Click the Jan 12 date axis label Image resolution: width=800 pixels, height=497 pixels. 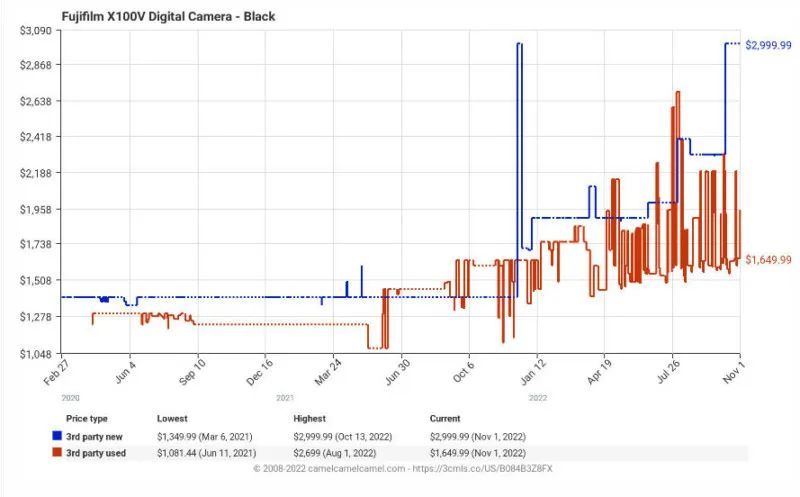pyautogui.click(x=533, y=371)
